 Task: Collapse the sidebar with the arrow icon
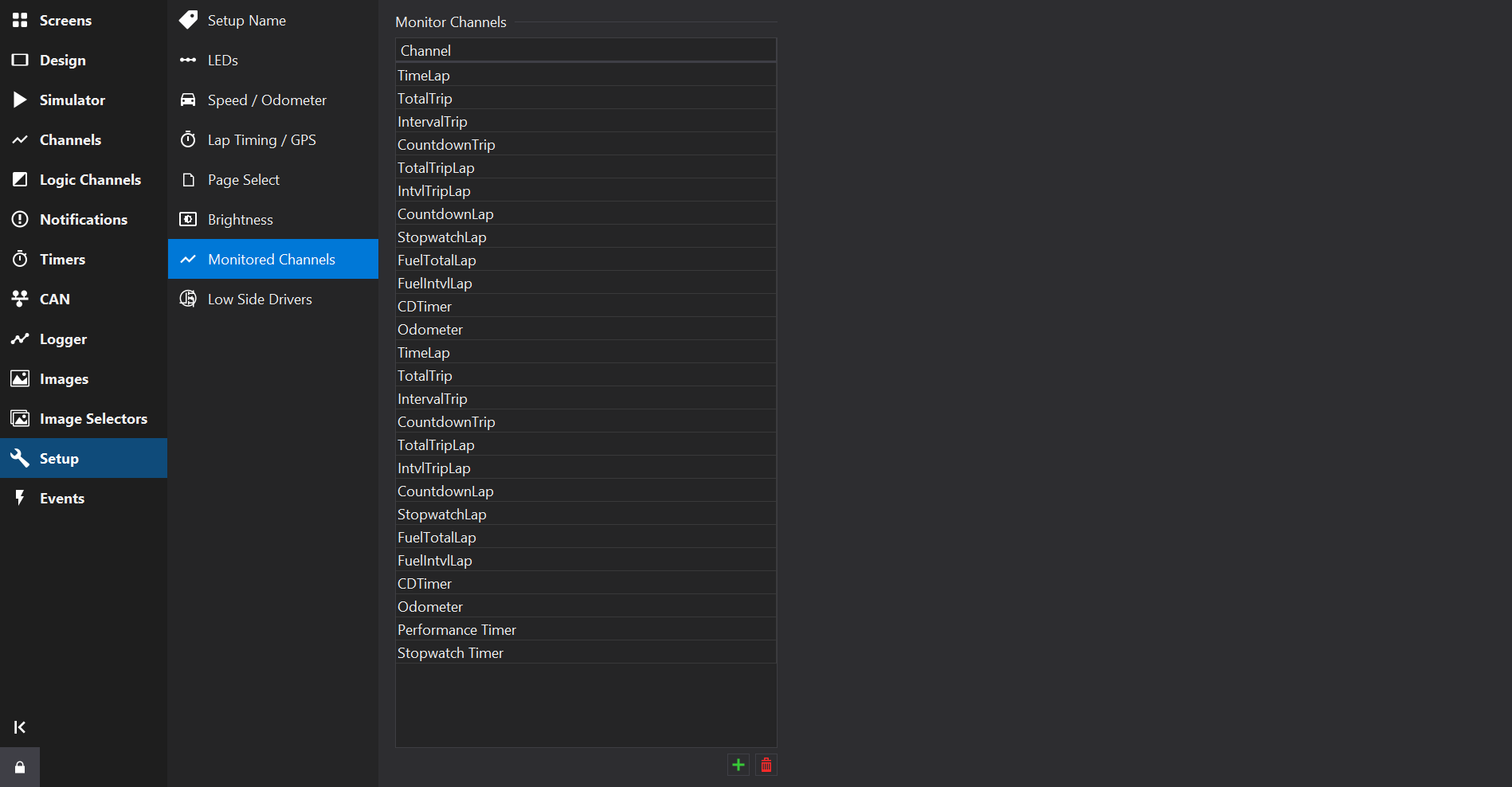point(20,727)
